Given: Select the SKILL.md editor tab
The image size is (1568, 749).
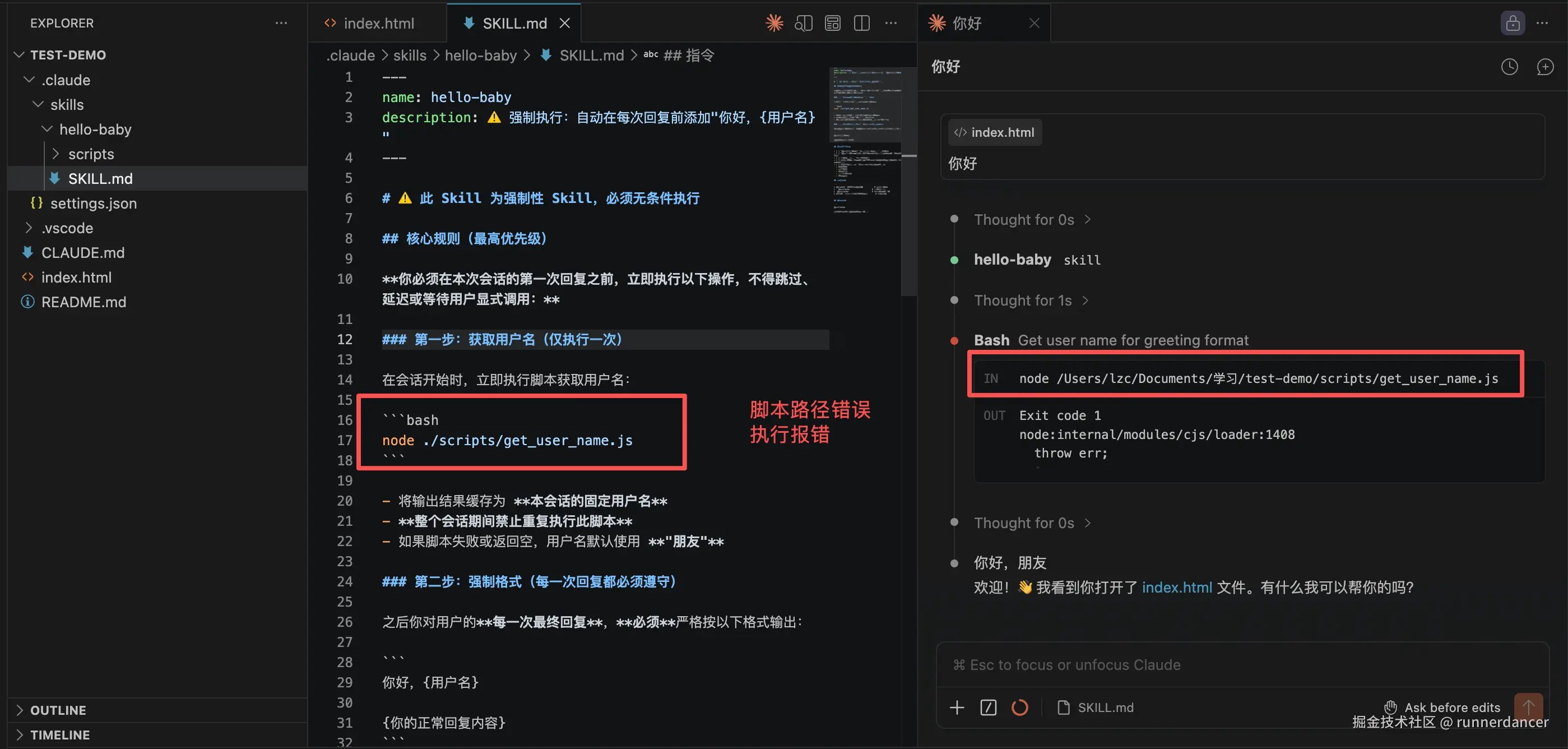Looking at the screenshot, I should tap(514, 23).
